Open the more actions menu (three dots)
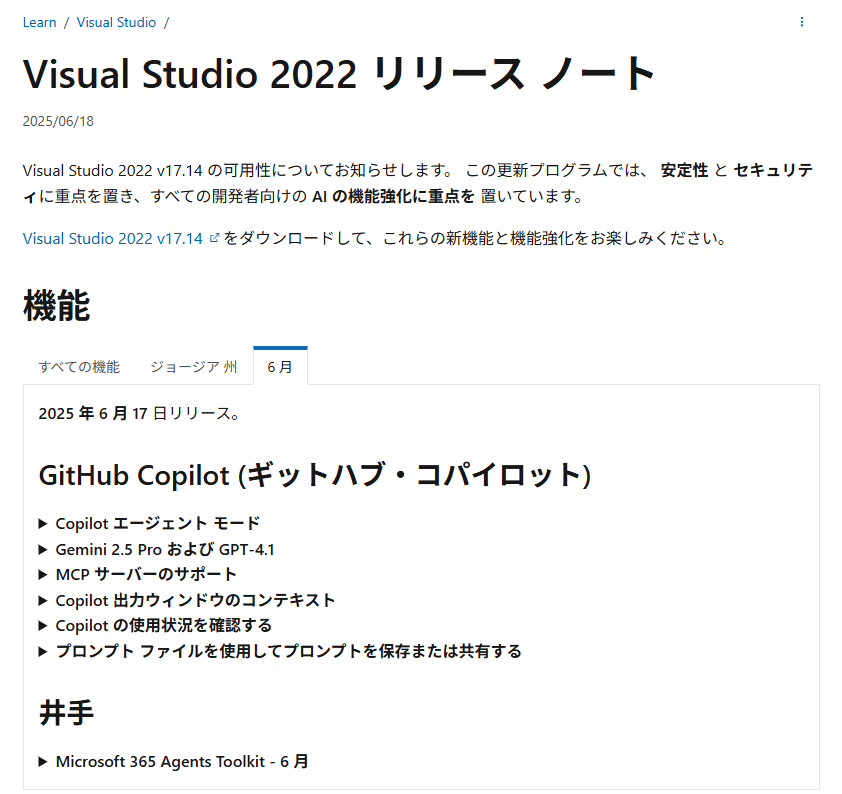This screenshot has height=794, width=842. click(802, 22)
